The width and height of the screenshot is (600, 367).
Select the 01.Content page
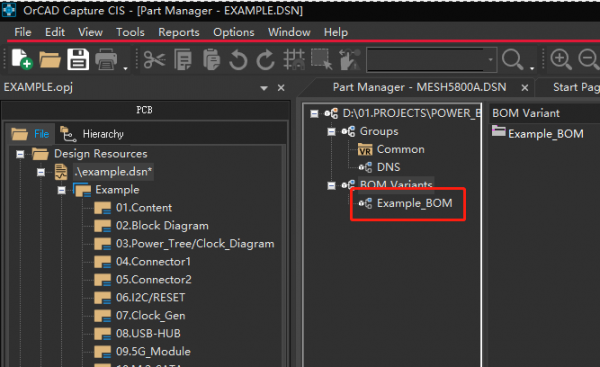tap(144, 208)
